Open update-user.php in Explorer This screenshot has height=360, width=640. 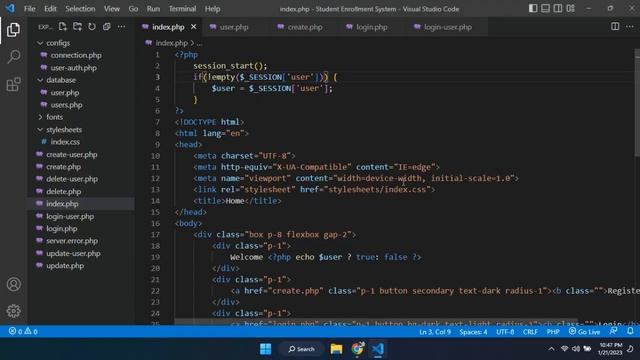[x=73, y=253]
